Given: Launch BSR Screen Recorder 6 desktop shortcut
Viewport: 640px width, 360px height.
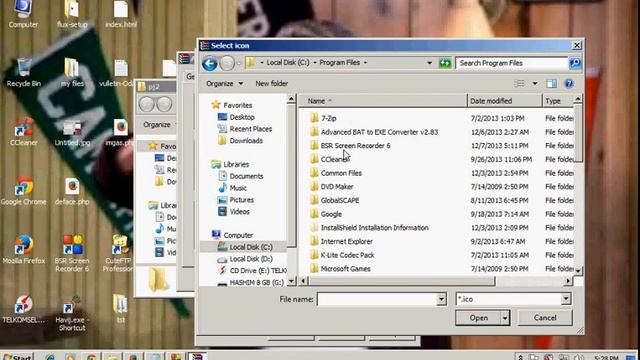Looking at the screenshot, I should pos(72,253).
